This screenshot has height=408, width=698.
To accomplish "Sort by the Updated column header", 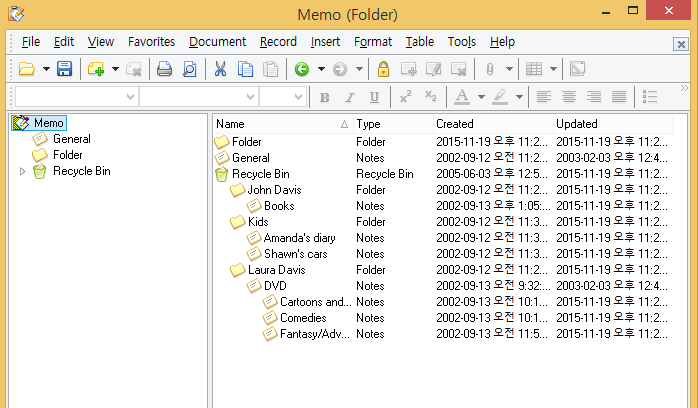I will 613,124.
